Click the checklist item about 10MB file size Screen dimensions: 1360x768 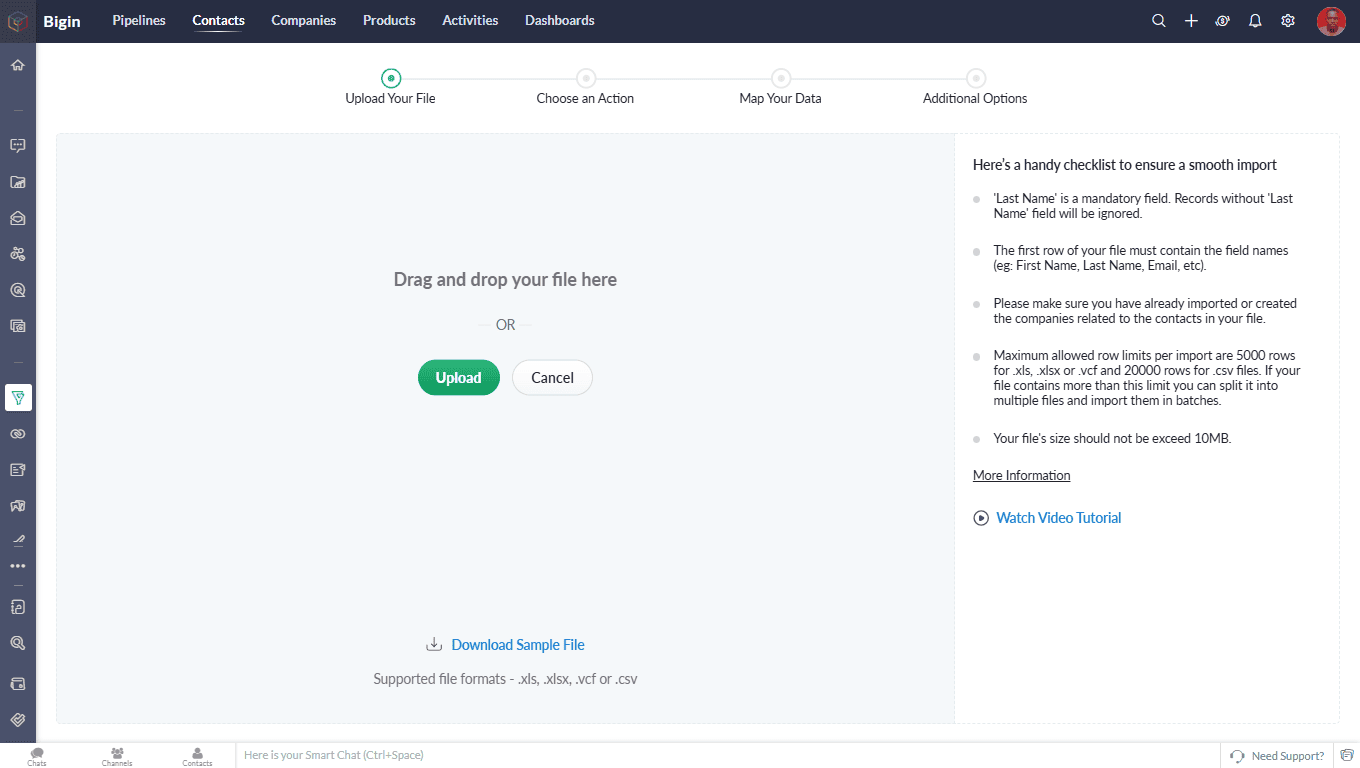click(x=1113, y=438)
